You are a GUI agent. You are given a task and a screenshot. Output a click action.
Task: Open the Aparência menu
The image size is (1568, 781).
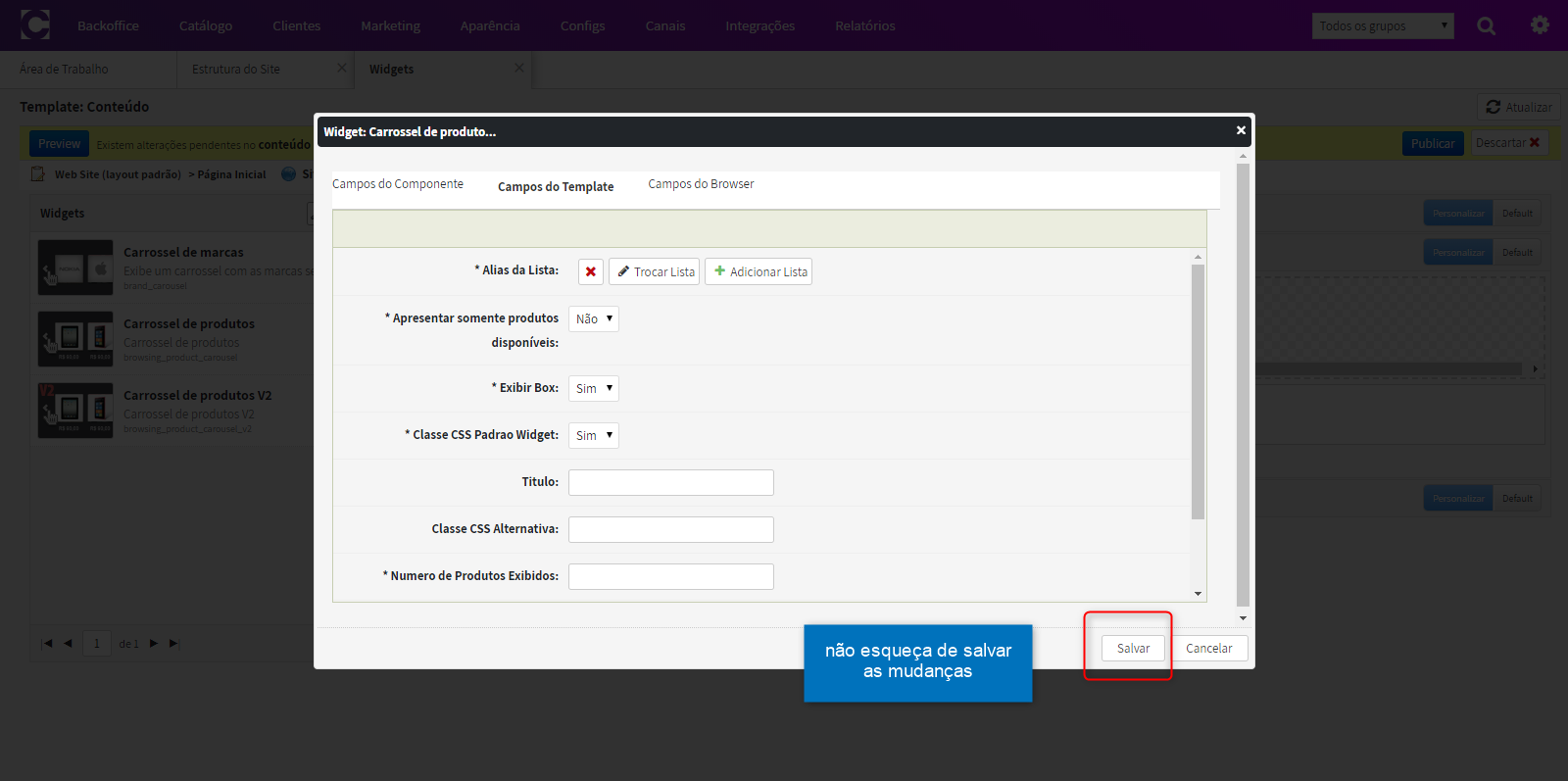490,25
